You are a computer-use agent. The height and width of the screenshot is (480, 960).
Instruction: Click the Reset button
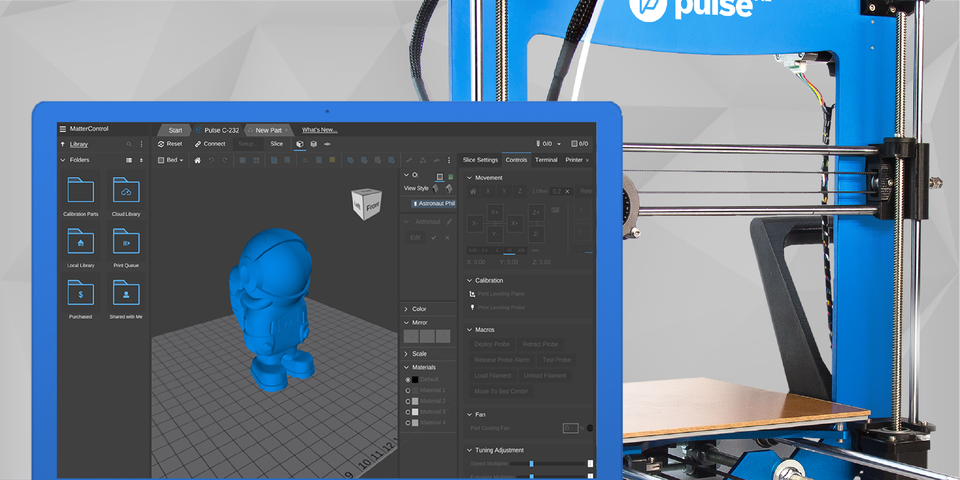point(170,144)
